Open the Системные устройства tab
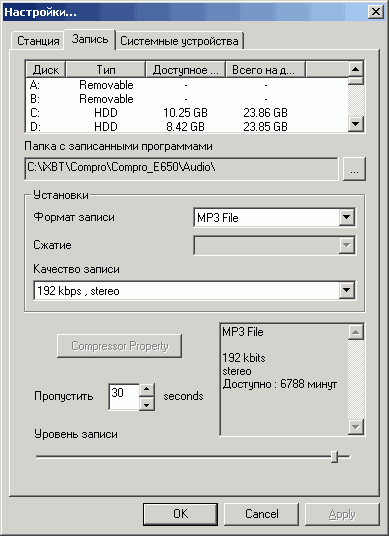The image size is (389, 536). coord(179,41)
